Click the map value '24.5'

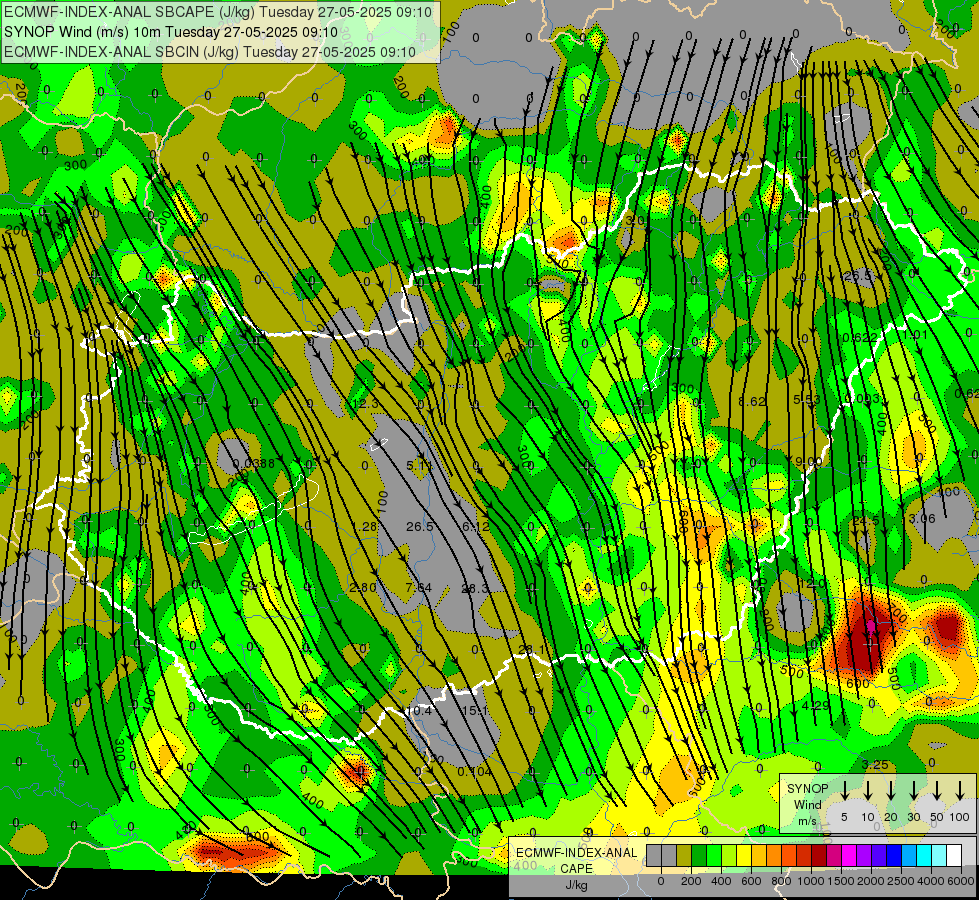[866, 521]
